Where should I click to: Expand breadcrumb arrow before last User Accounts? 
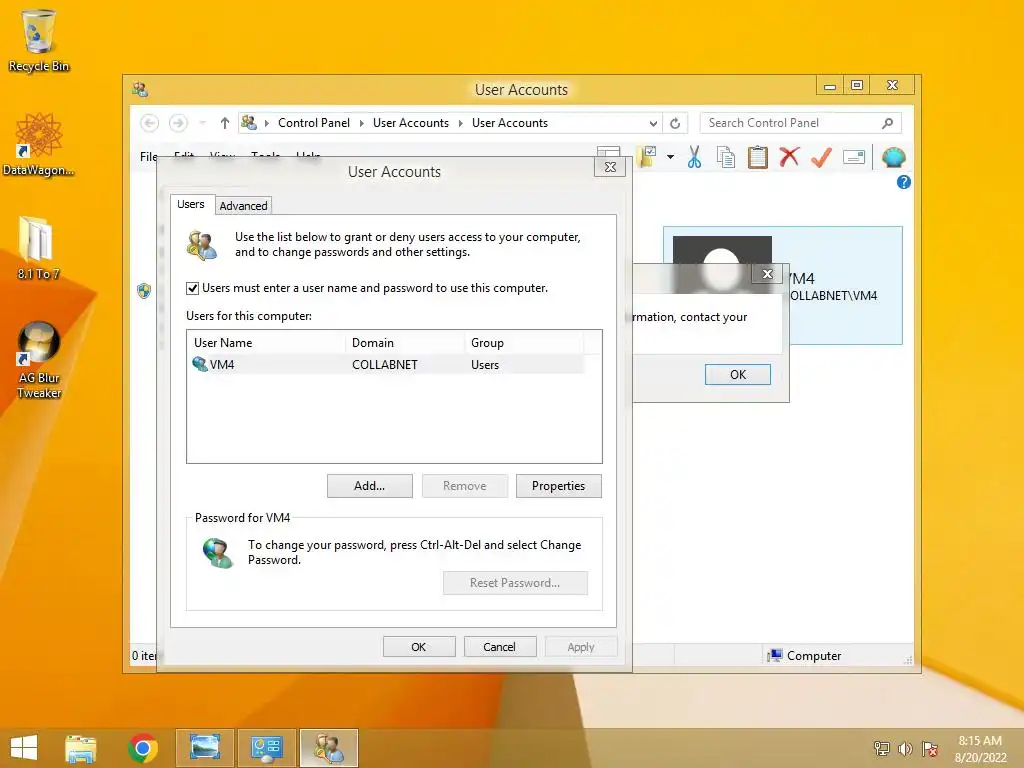click(460, 123)
